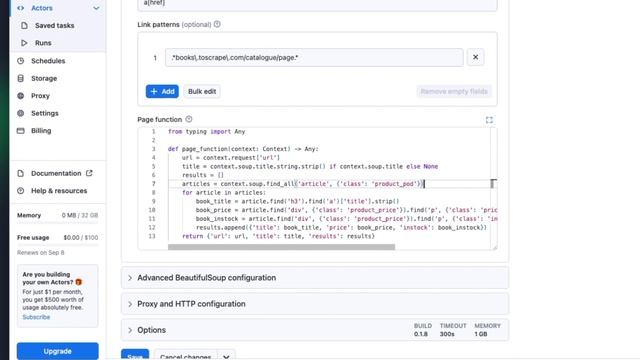The image size is (640, 360).
Task: Click Documentation external link icon
Action: coord(89,173)
